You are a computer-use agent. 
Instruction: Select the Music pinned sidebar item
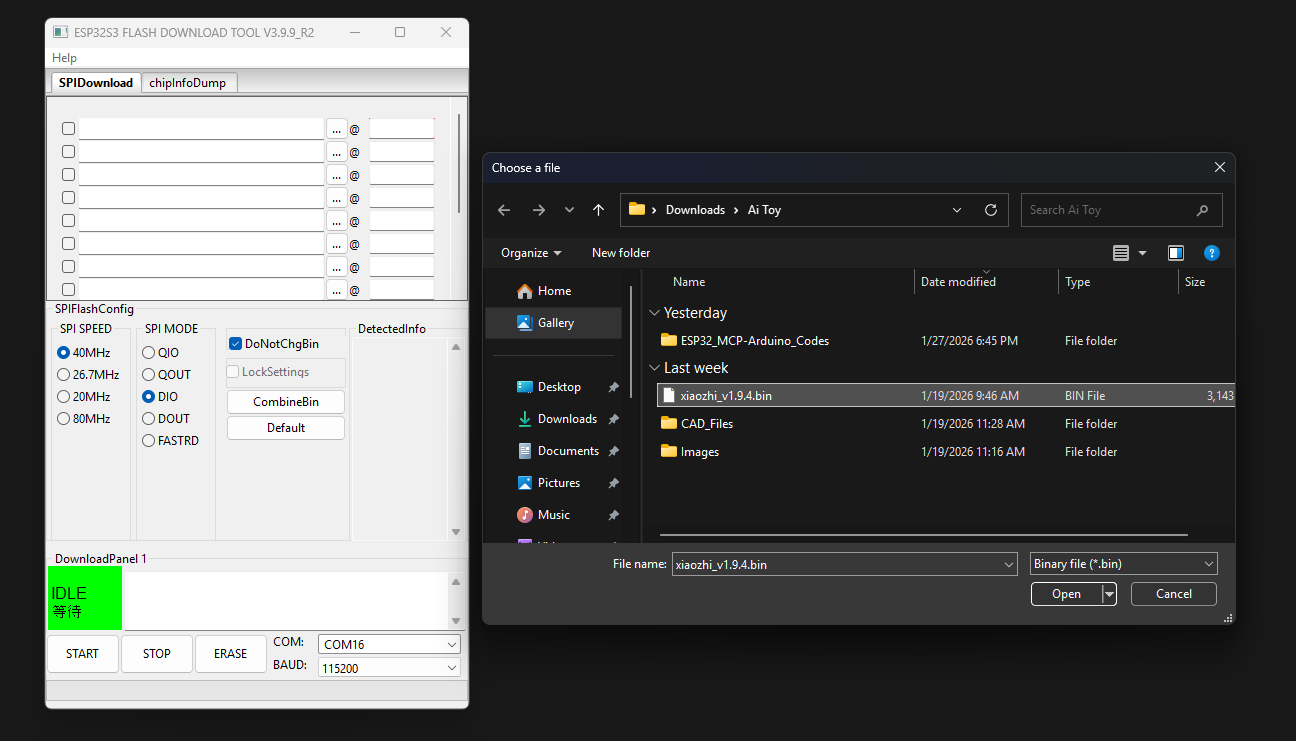553,514
